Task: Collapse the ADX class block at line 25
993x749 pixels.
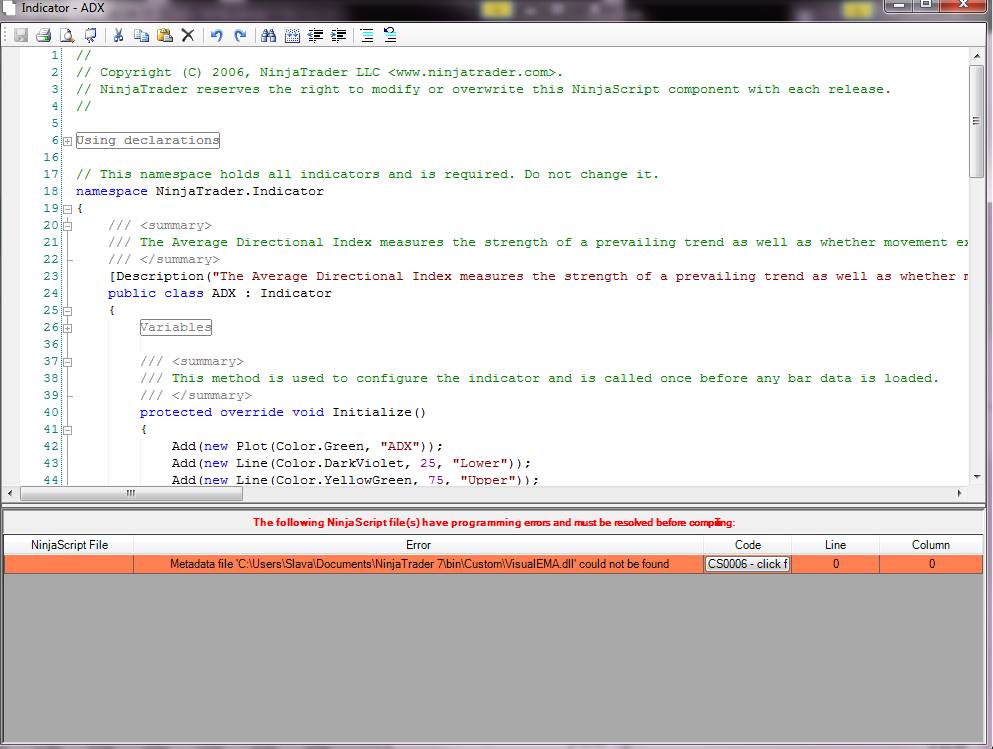Action: (x=67, y=310)
